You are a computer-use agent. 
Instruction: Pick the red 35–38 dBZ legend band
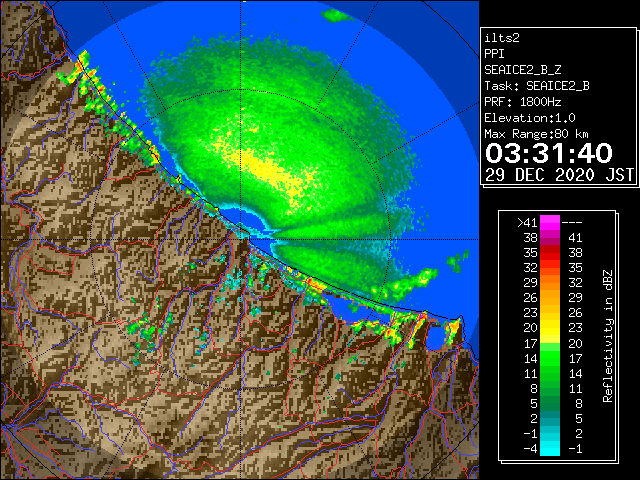click(x=550, y=253)
